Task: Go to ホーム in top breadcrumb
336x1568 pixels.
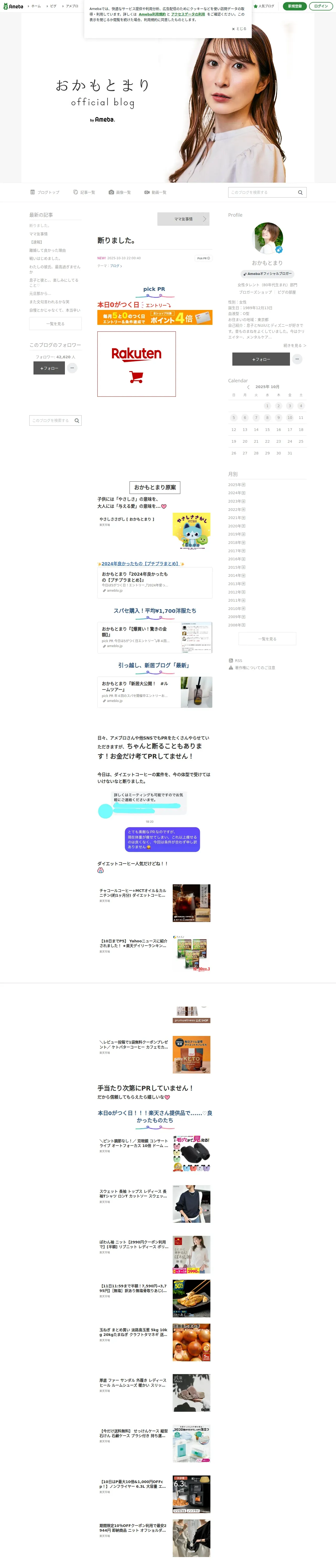Action: tap(36, 6)
